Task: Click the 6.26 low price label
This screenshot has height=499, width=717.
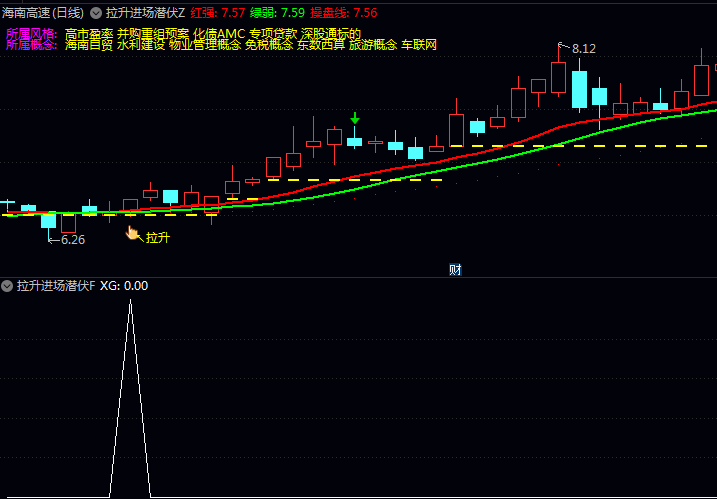Action: (73, 240)
